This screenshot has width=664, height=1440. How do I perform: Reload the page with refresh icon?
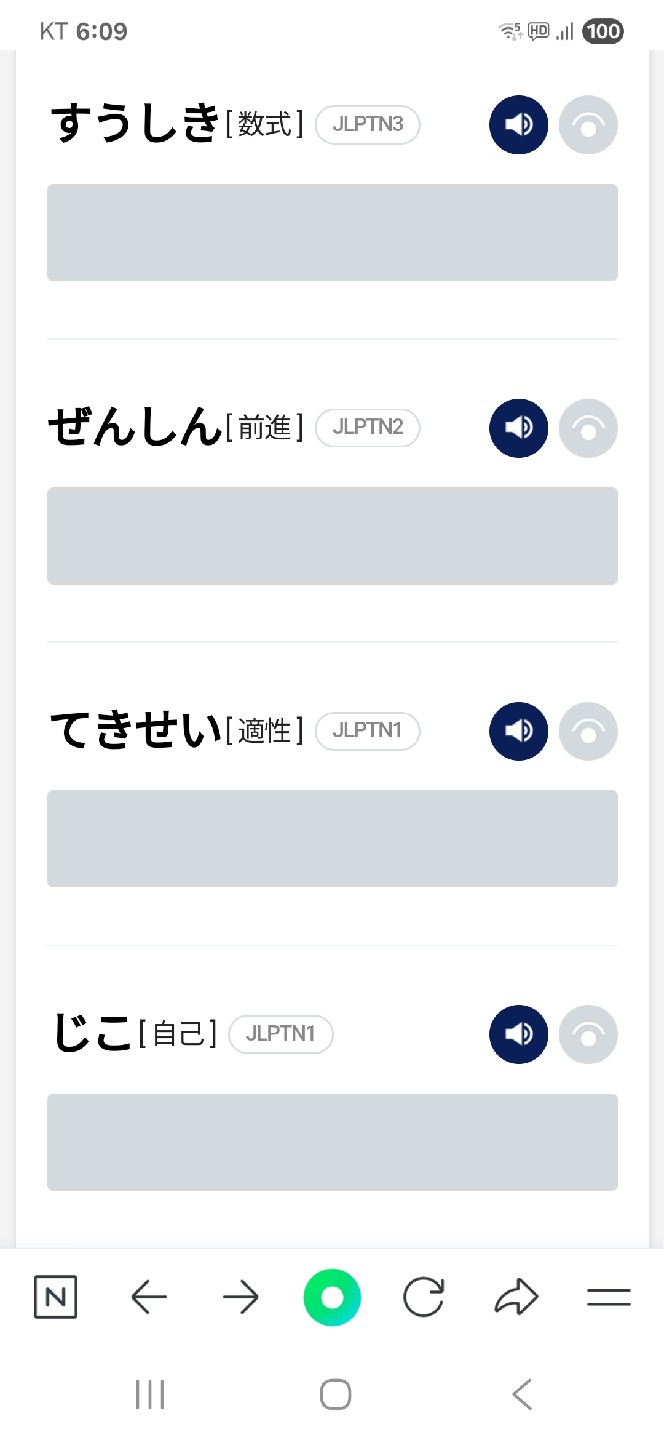coord(424,1298)
